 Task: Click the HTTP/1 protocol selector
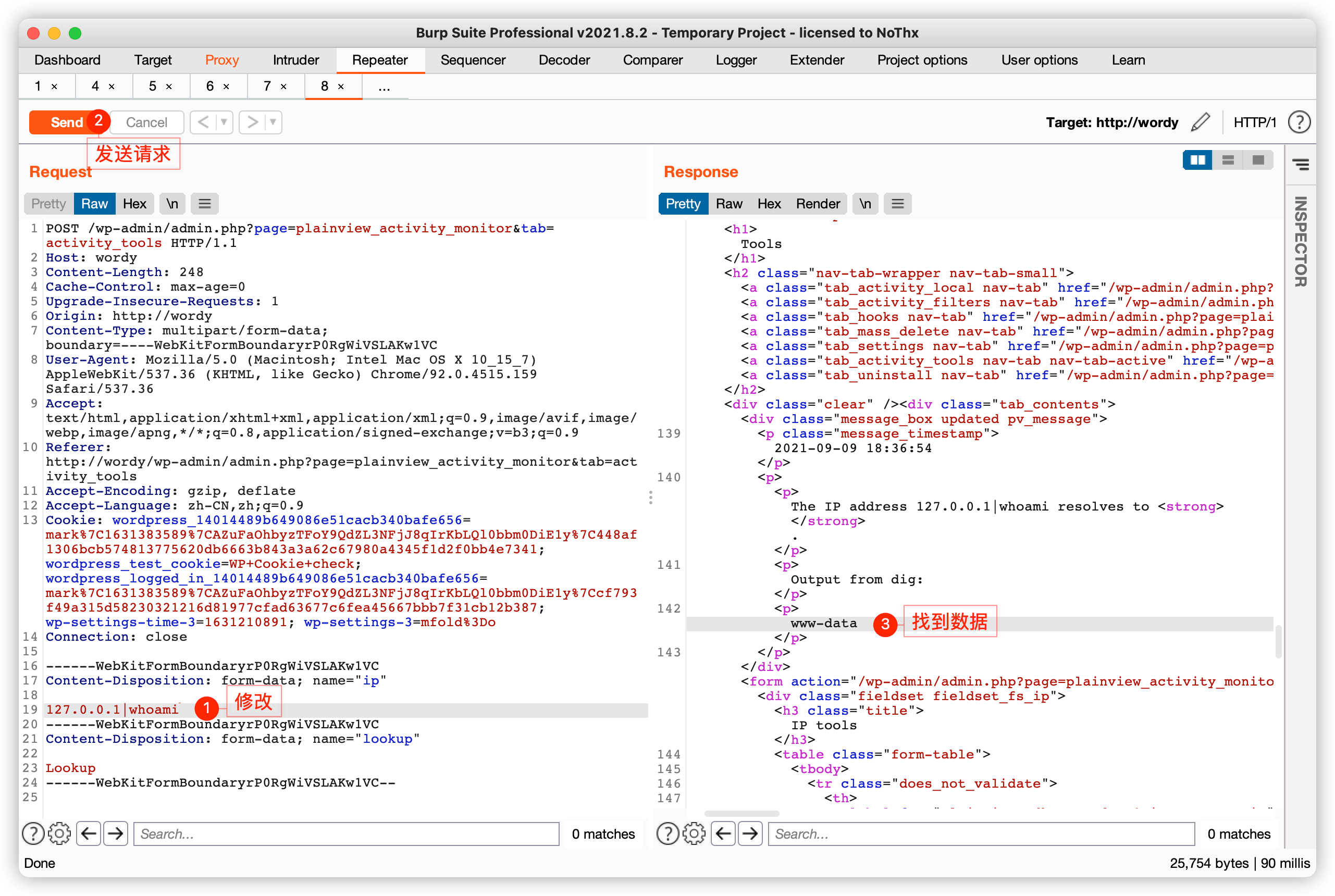pyautogui.click(x=1254, y=122)
